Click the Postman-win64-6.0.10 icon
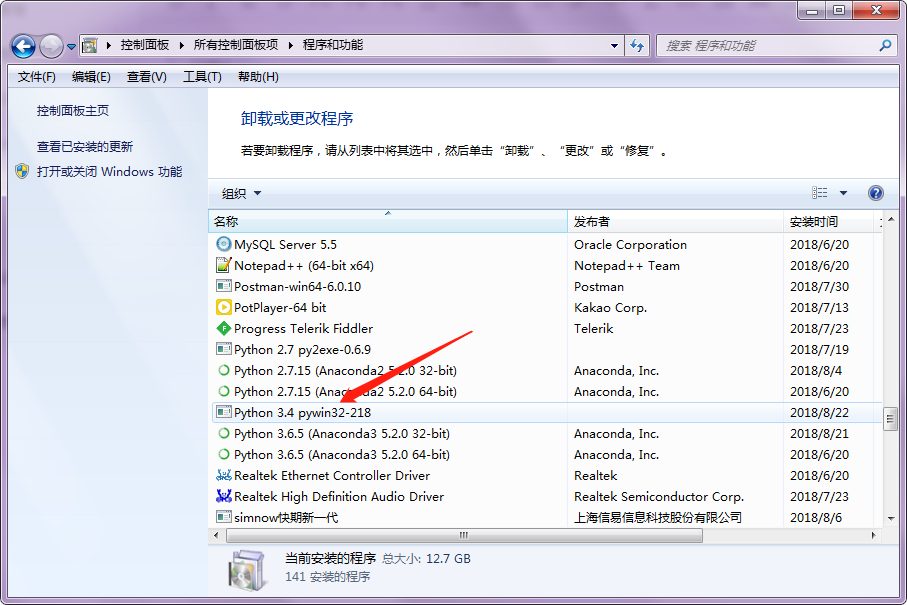Viewport: 907px width, 605px height. [x=223, y=286]
